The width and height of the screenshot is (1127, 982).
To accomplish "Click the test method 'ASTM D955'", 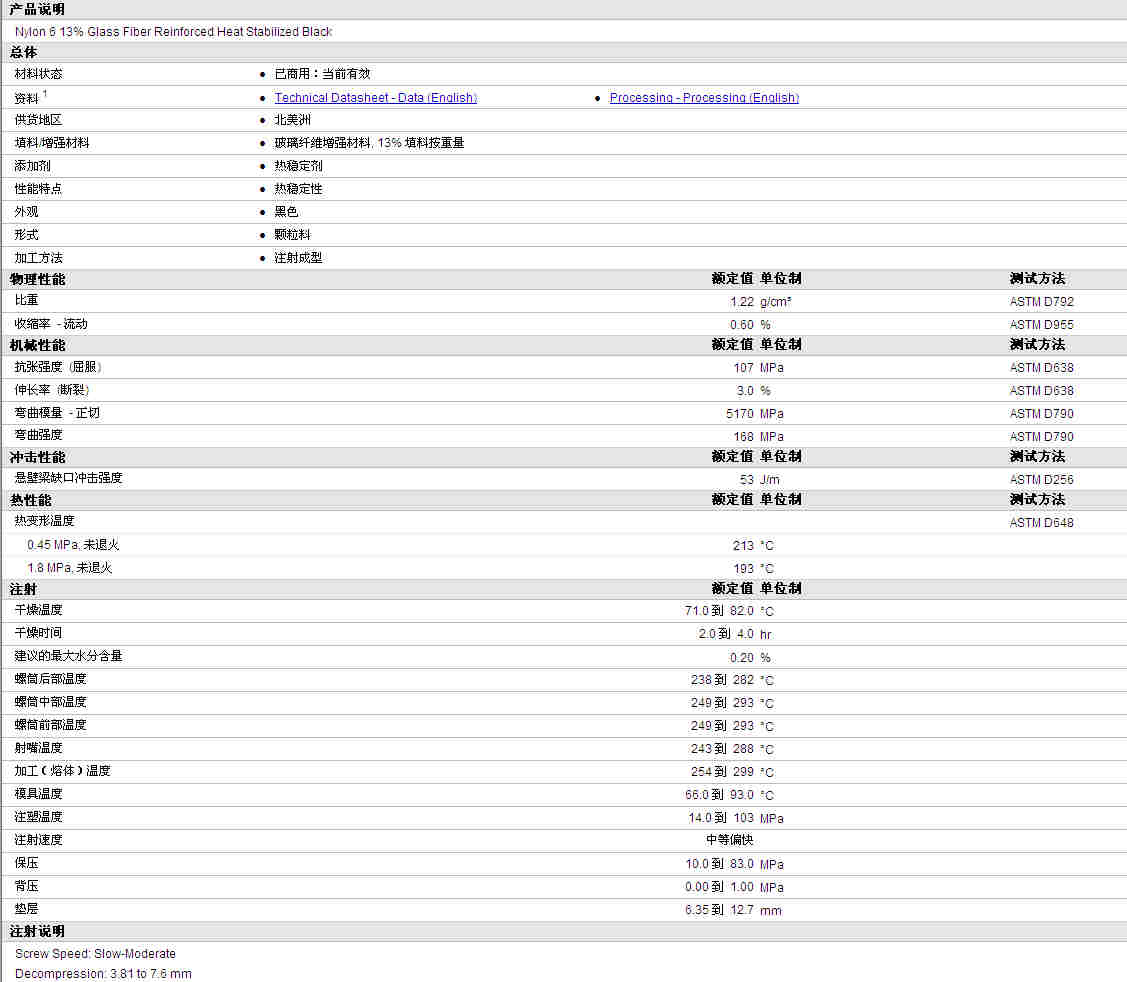I will pos(1041,325).
